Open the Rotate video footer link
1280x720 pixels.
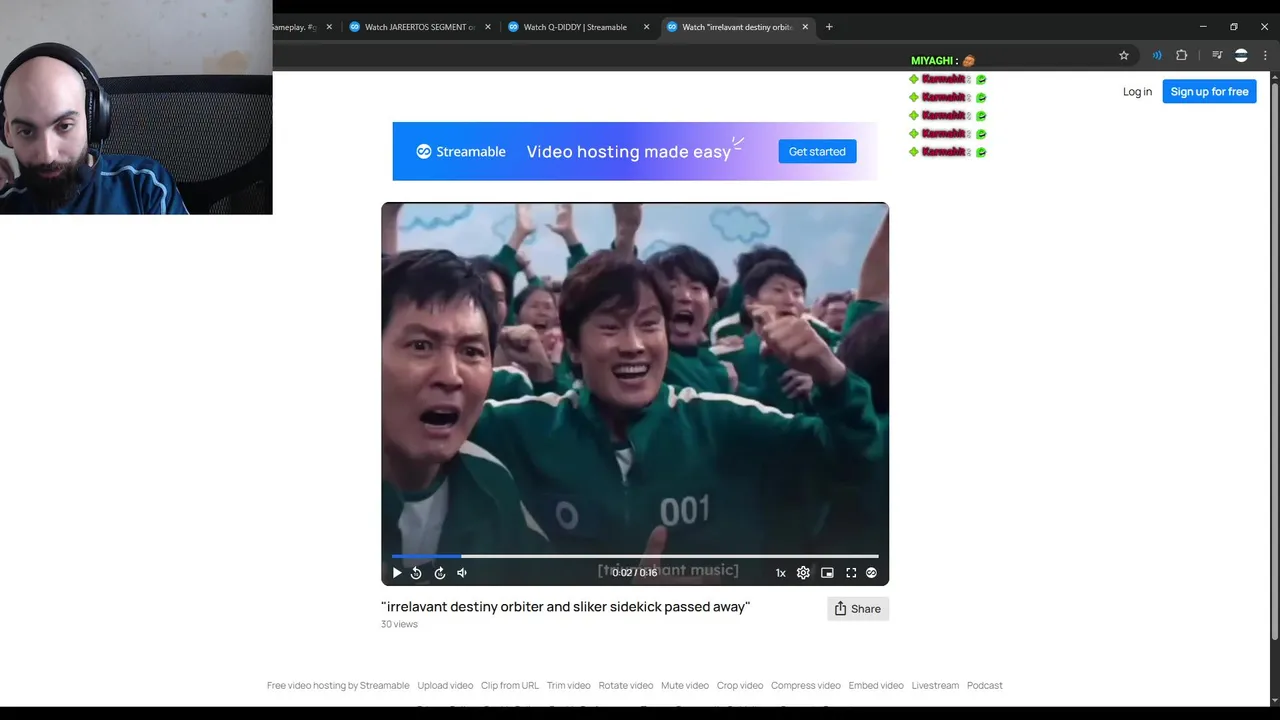pos(626,686)
